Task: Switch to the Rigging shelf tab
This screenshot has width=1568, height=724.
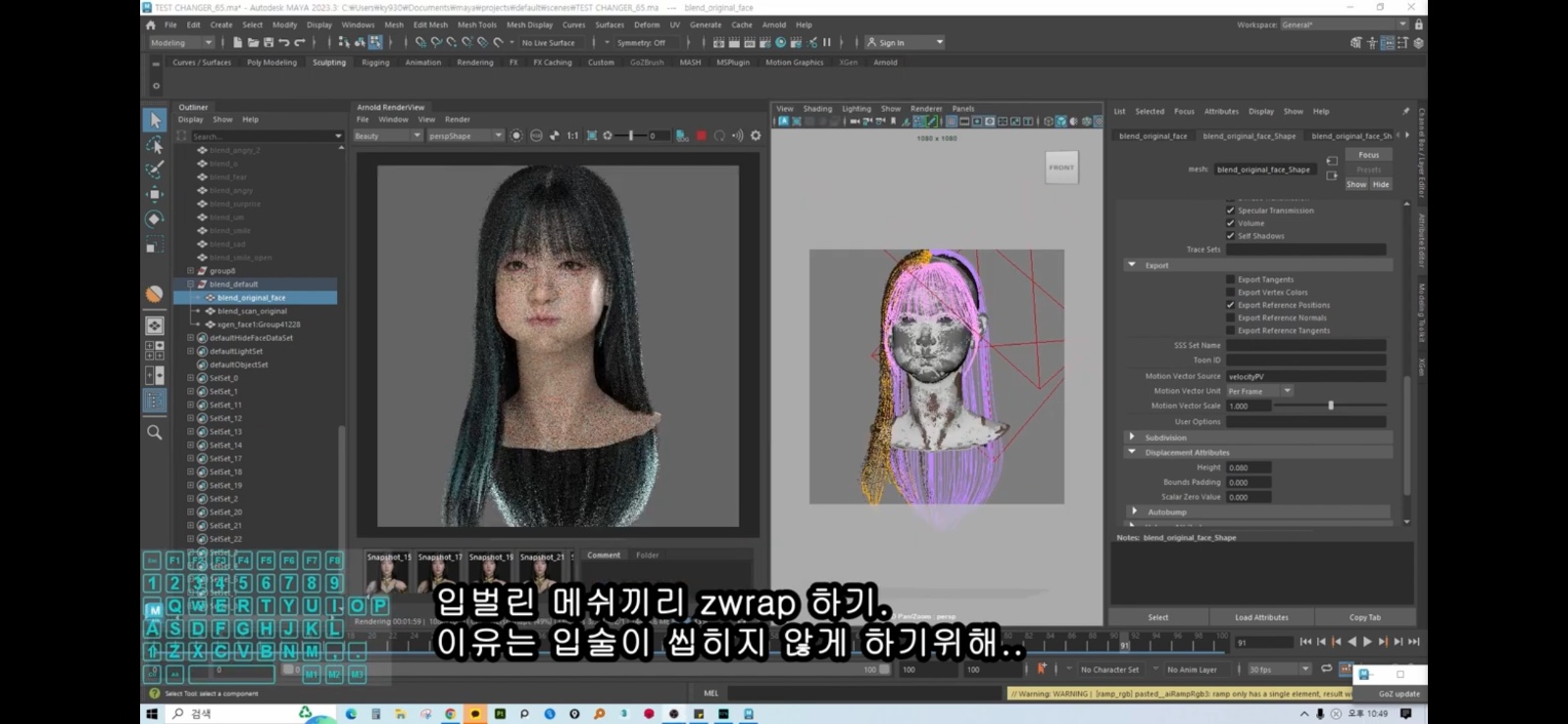Action: [x=375, y=63]
